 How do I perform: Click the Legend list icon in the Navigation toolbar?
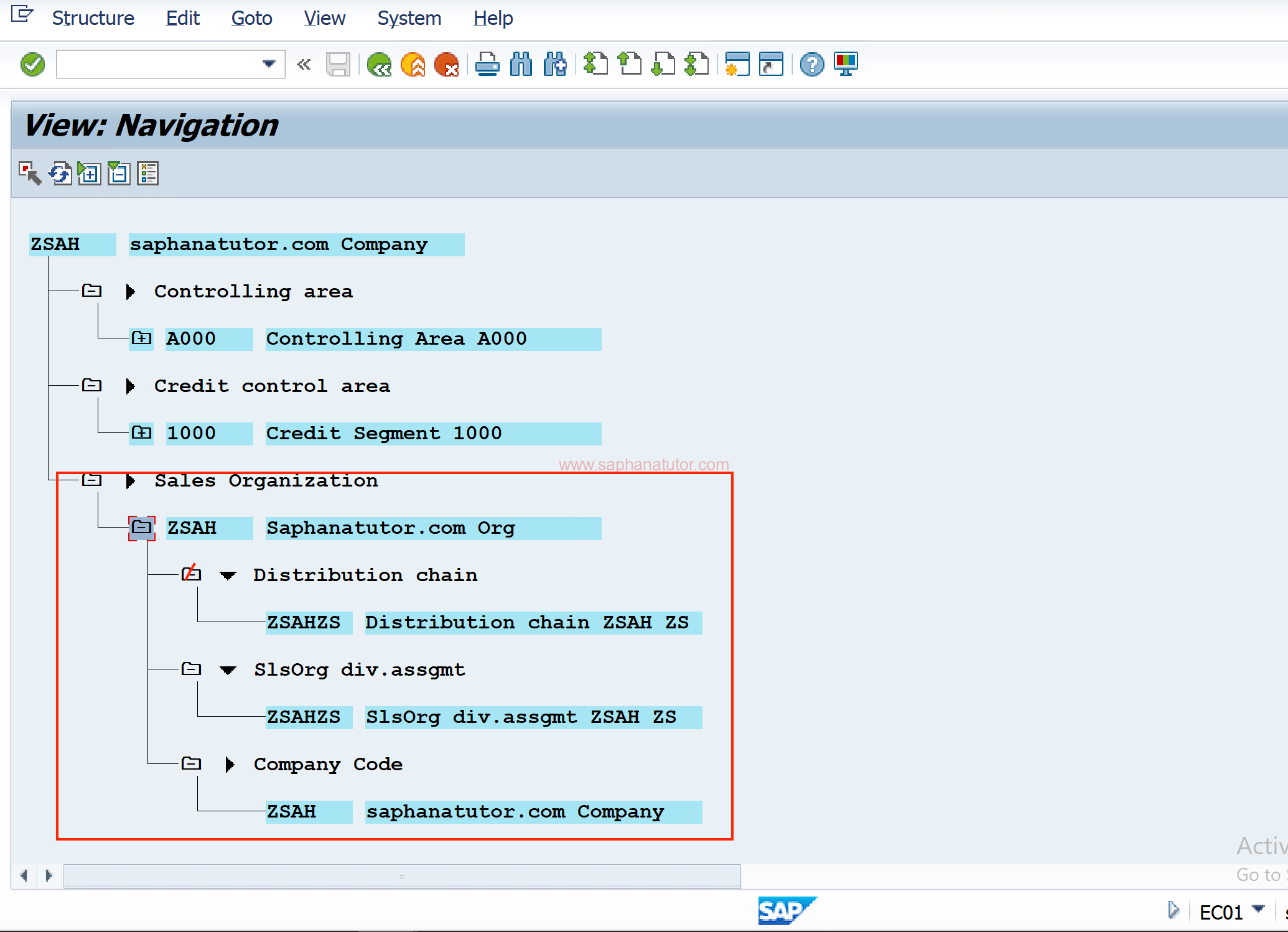tap(148, 174)
